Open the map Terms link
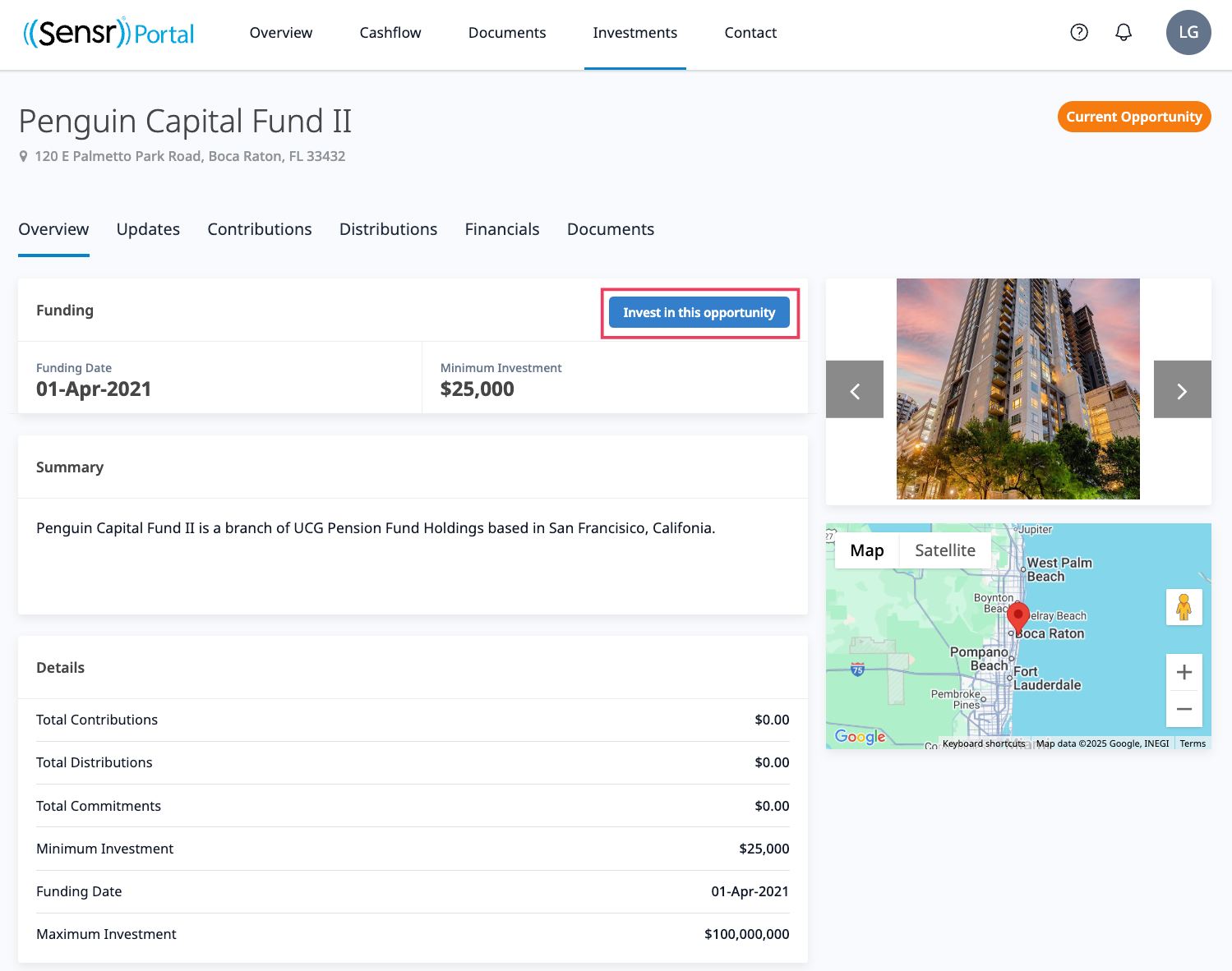Screen dimensions: 1232x971 (1193, 743)
